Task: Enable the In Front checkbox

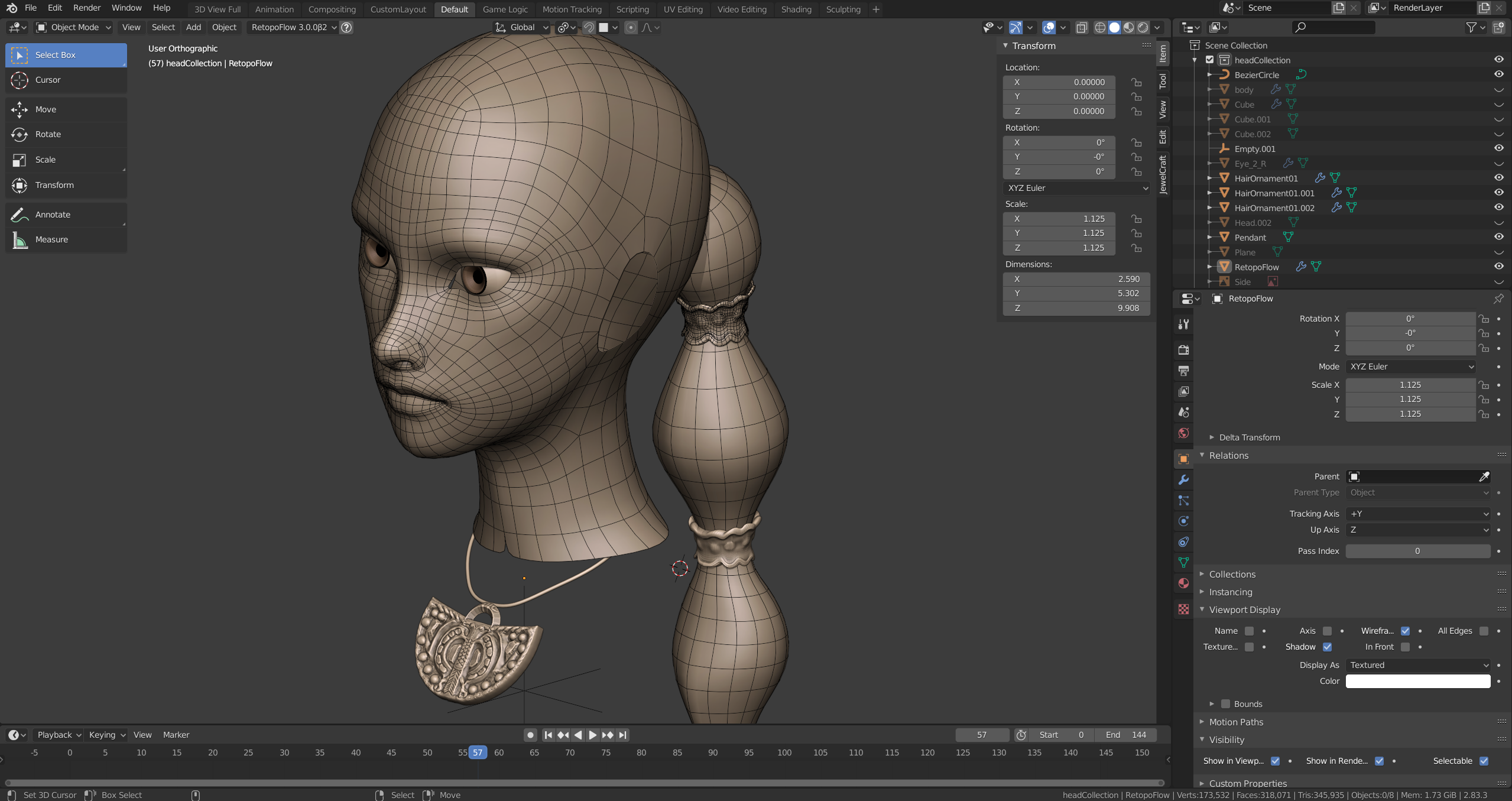Action: 1406,647
